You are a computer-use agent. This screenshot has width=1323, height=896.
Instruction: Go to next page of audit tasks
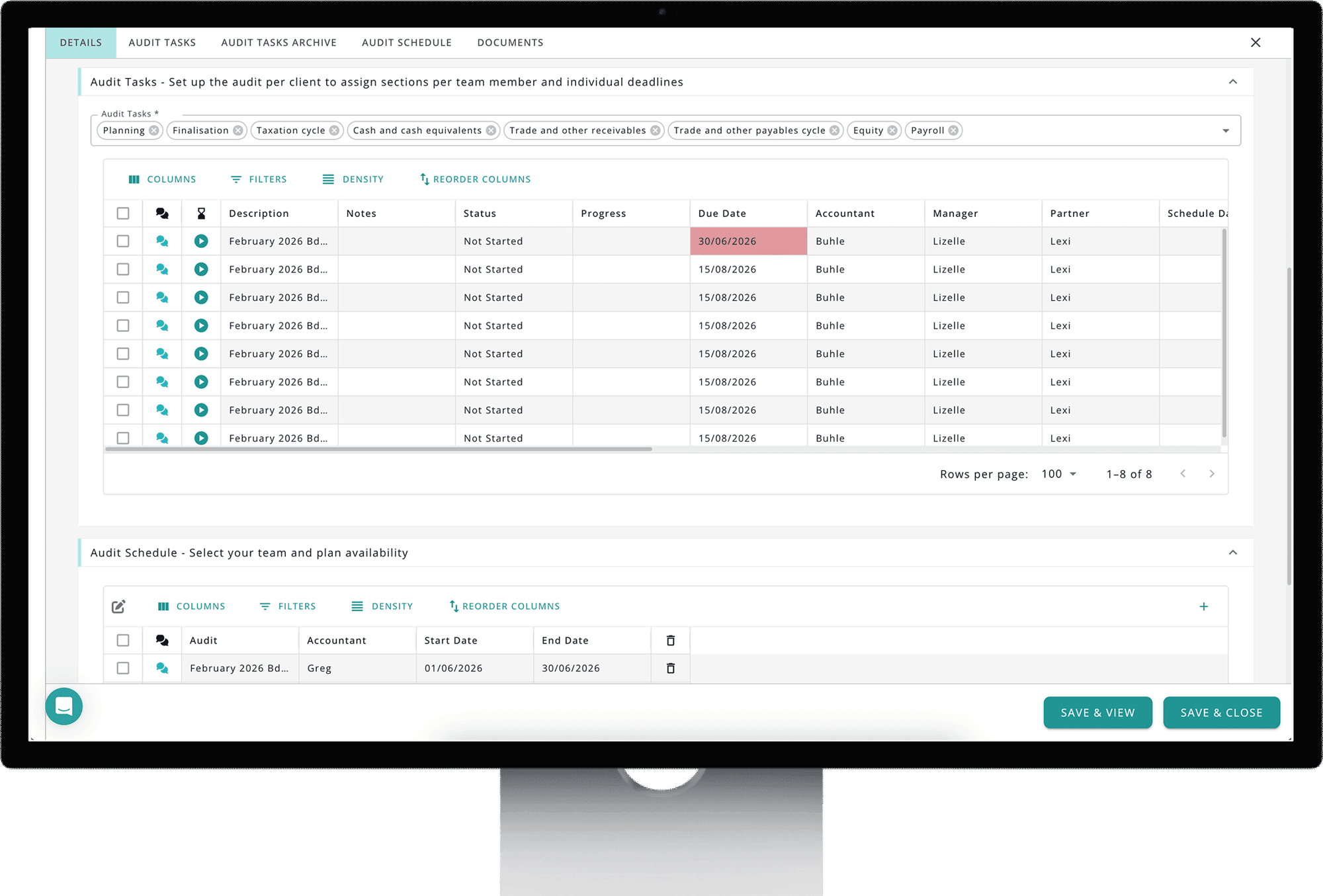pyautogui.click(x=1212, y=473)
